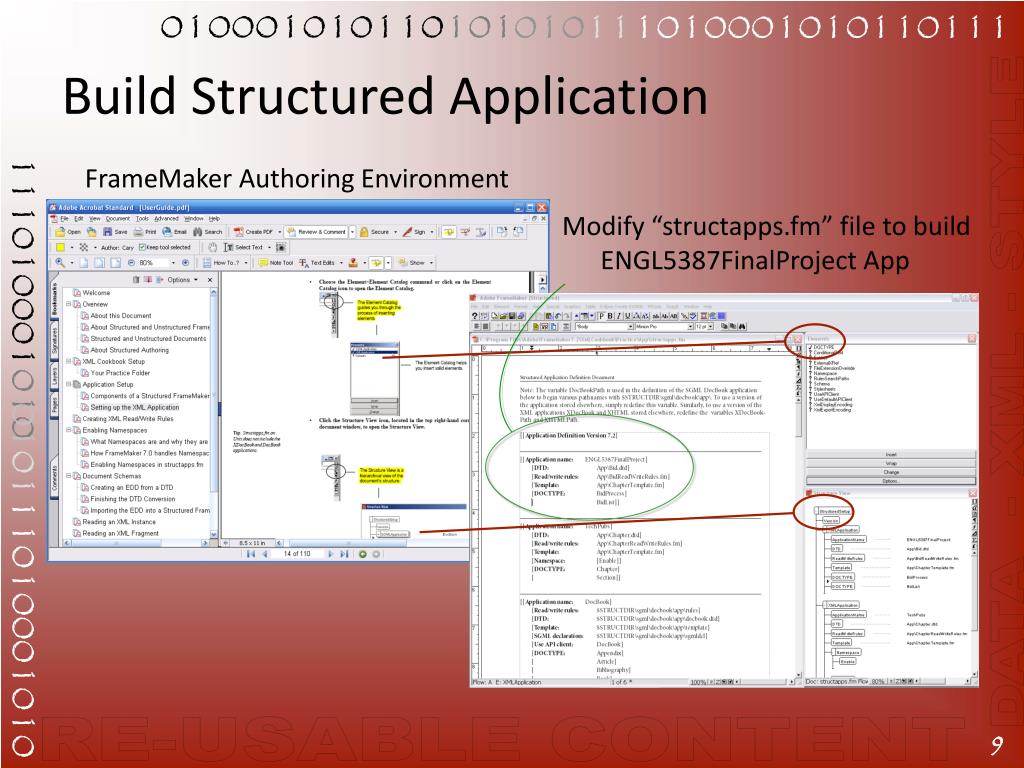Click the Open folder icon in Acrobat toolbar
This screenshot has height=768, width=1024.
(x=60, y=232)
